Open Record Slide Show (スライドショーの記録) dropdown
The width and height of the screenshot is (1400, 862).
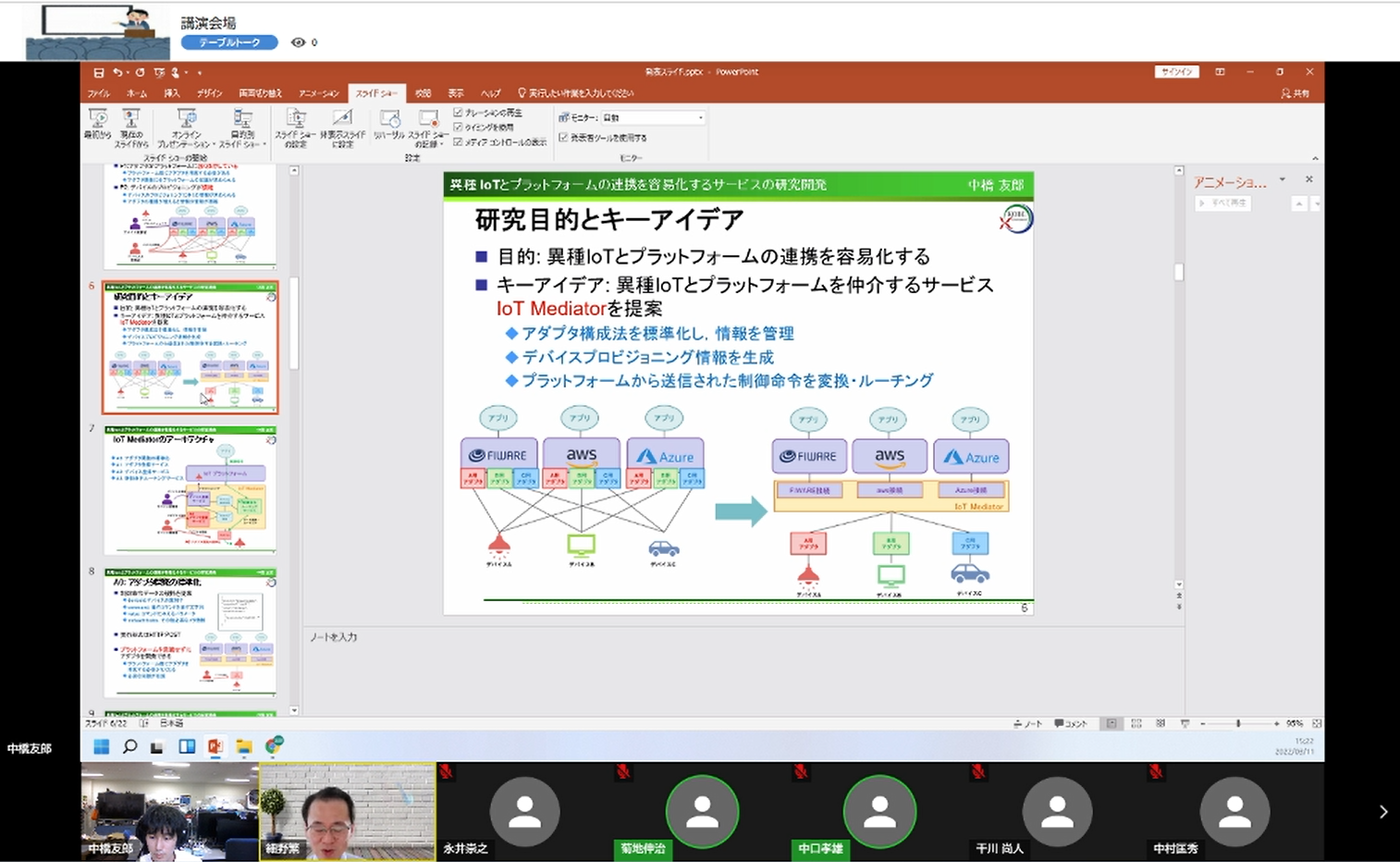point(427,128)
